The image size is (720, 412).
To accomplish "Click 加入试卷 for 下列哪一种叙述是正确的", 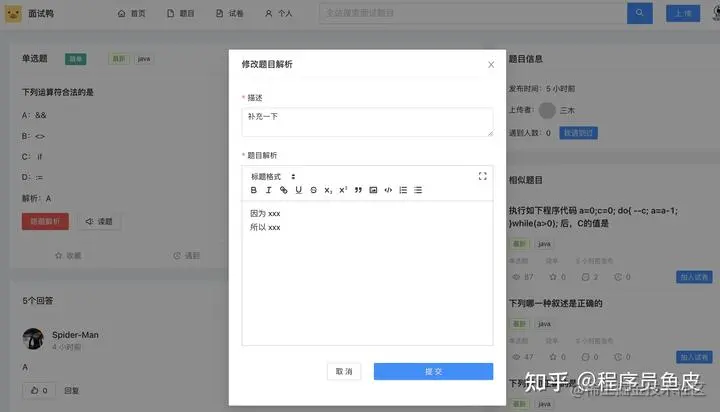I will [694, 357].
